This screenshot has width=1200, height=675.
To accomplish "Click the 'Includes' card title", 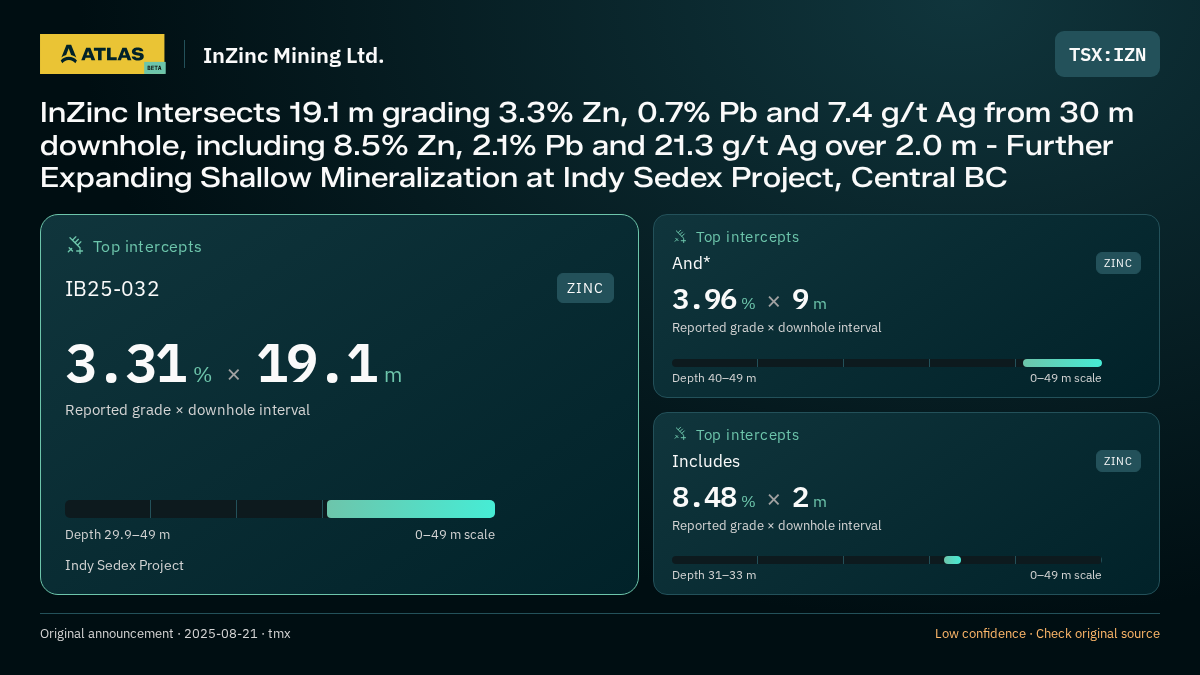I will pos(706,461).
